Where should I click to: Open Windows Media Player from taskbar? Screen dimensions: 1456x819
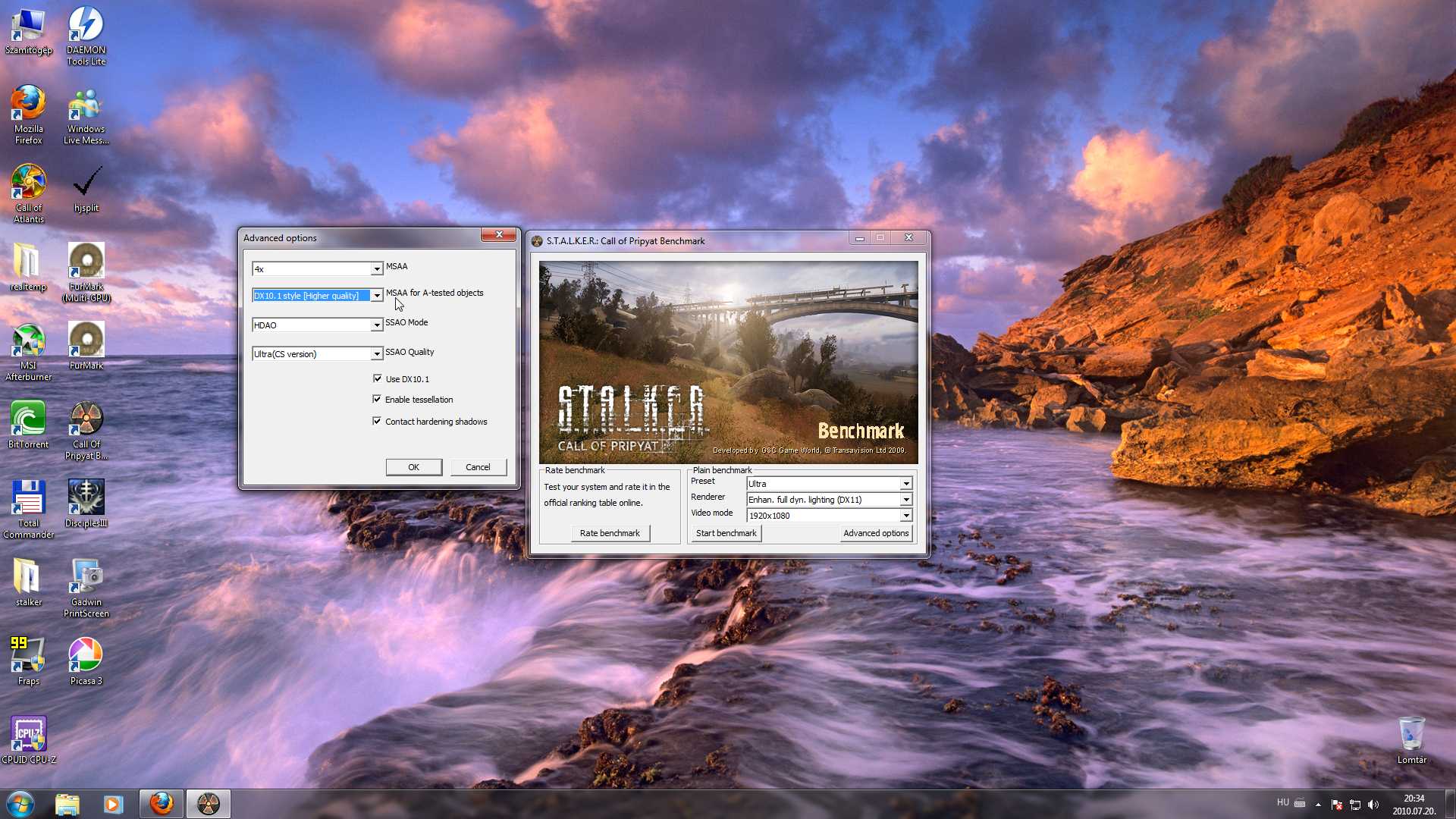click(113, 804)
